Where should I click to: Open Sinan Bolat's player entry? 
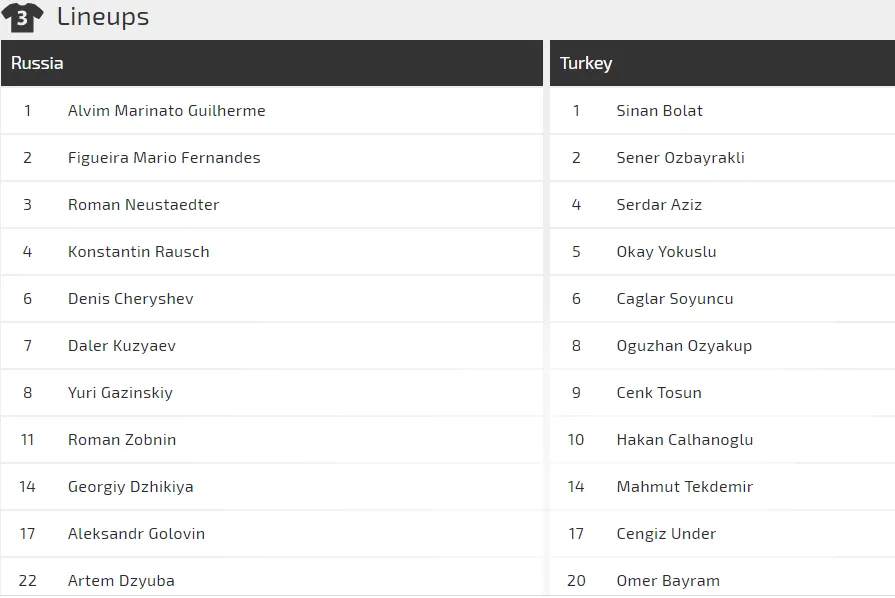click(x=659, y=111)
